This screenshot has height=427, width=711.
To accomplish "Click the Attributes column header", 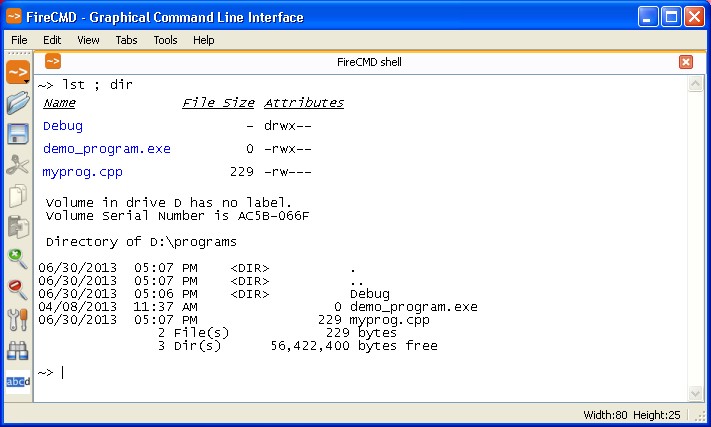I will (304, 103).
